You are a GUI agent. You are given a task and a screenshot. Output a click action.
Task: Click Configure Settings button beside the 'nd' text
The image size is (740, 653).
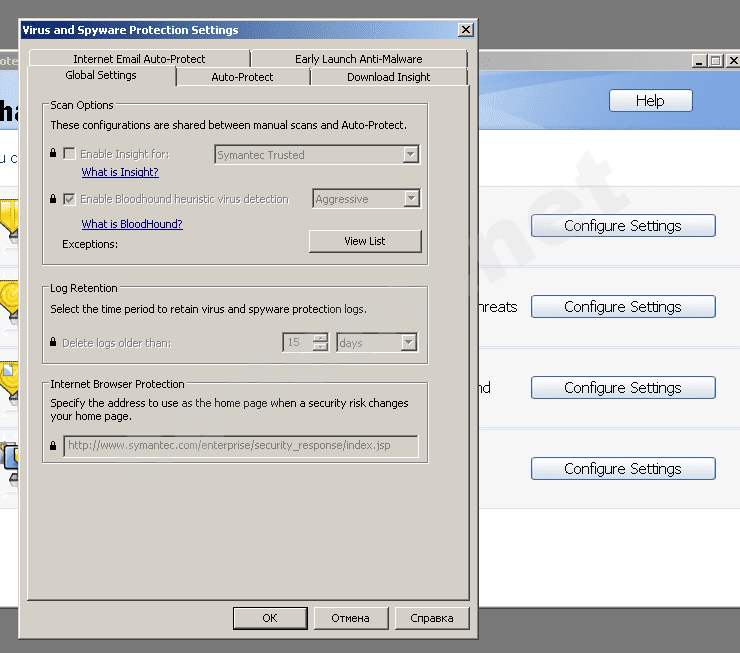coord(623,387)
